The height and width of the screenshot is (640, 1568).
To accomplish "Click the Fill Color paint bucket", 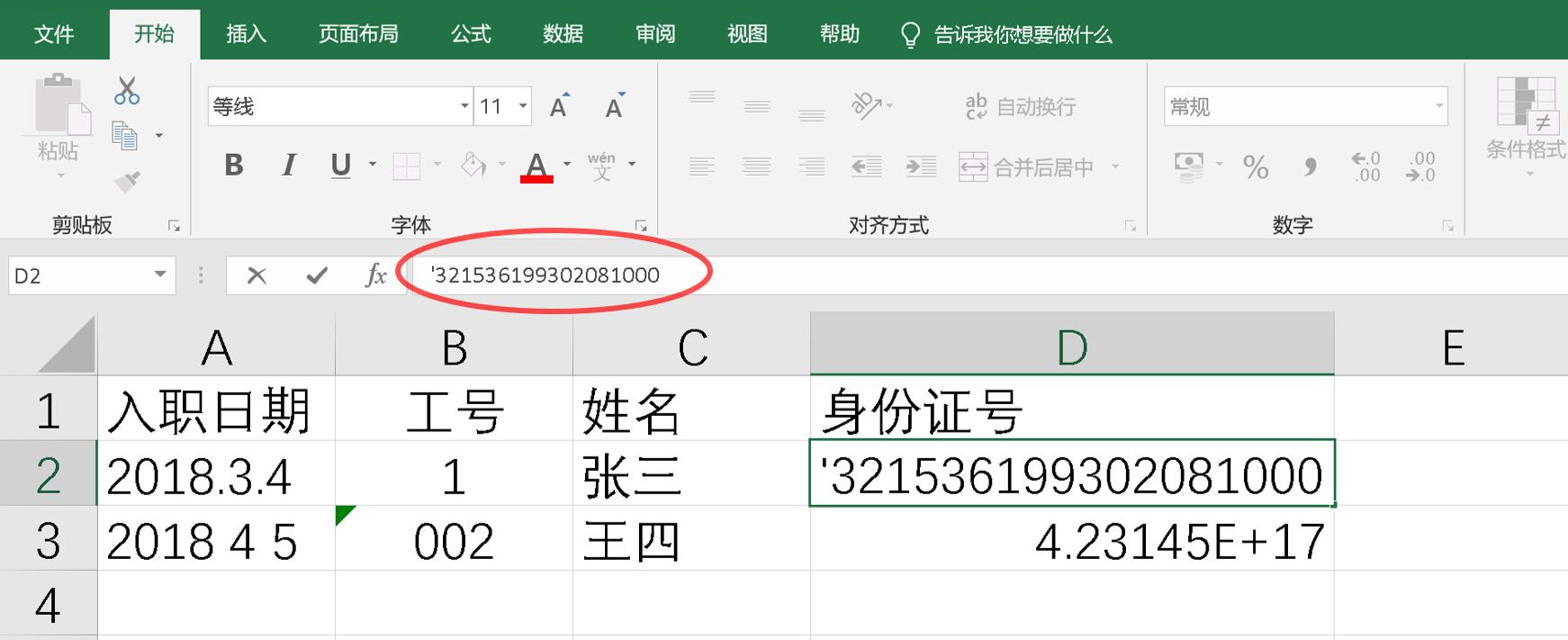I will tap(473, 165).
